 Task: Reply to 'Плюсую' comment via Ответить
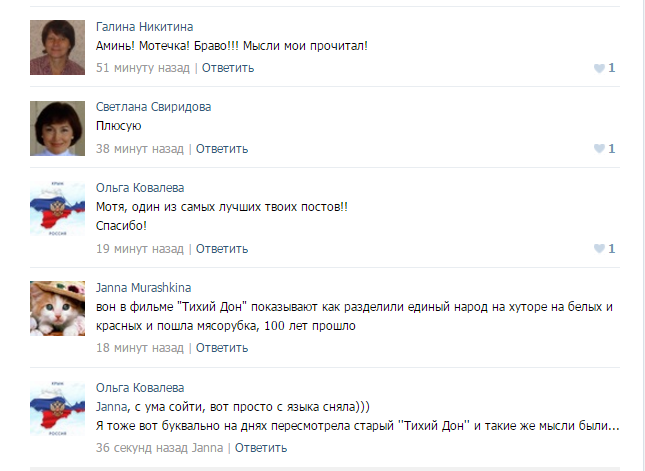pos(221,149)
